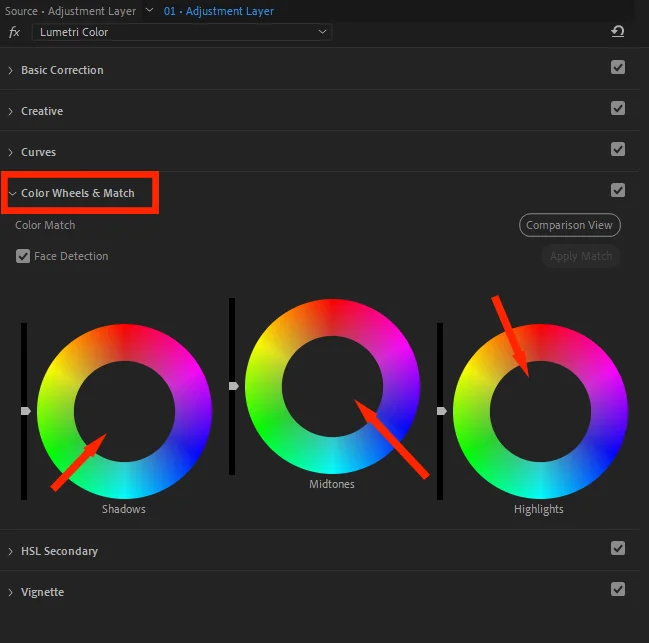Click the Highlights label
Viewport: 649px width, 643px height.
coord(538,509)
